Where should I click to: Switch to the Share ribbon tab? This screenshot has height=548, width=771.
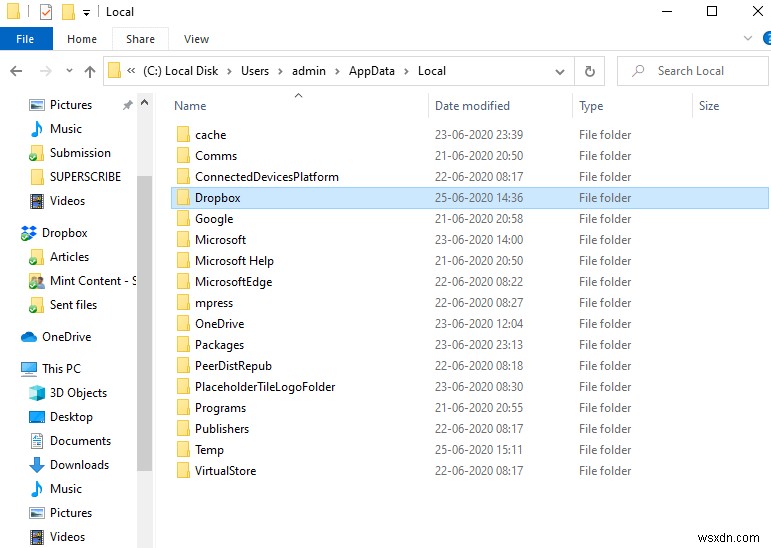(x=140, y=39)
